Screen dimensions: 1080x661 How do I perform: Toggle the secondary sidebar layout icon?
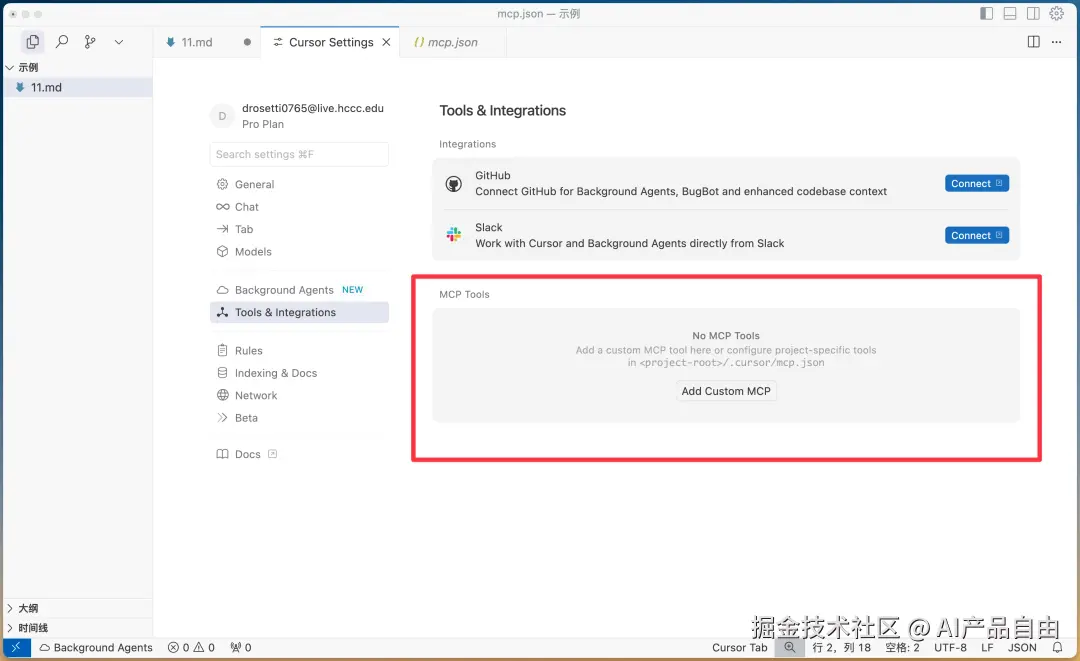tap(1033, 14)
